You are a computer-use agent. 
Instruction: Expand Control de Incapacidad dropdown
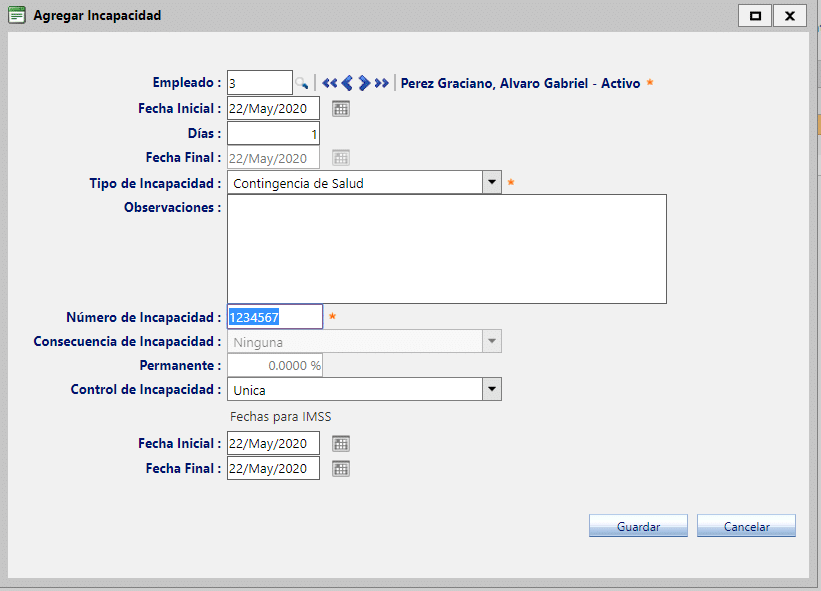(491, 389)
